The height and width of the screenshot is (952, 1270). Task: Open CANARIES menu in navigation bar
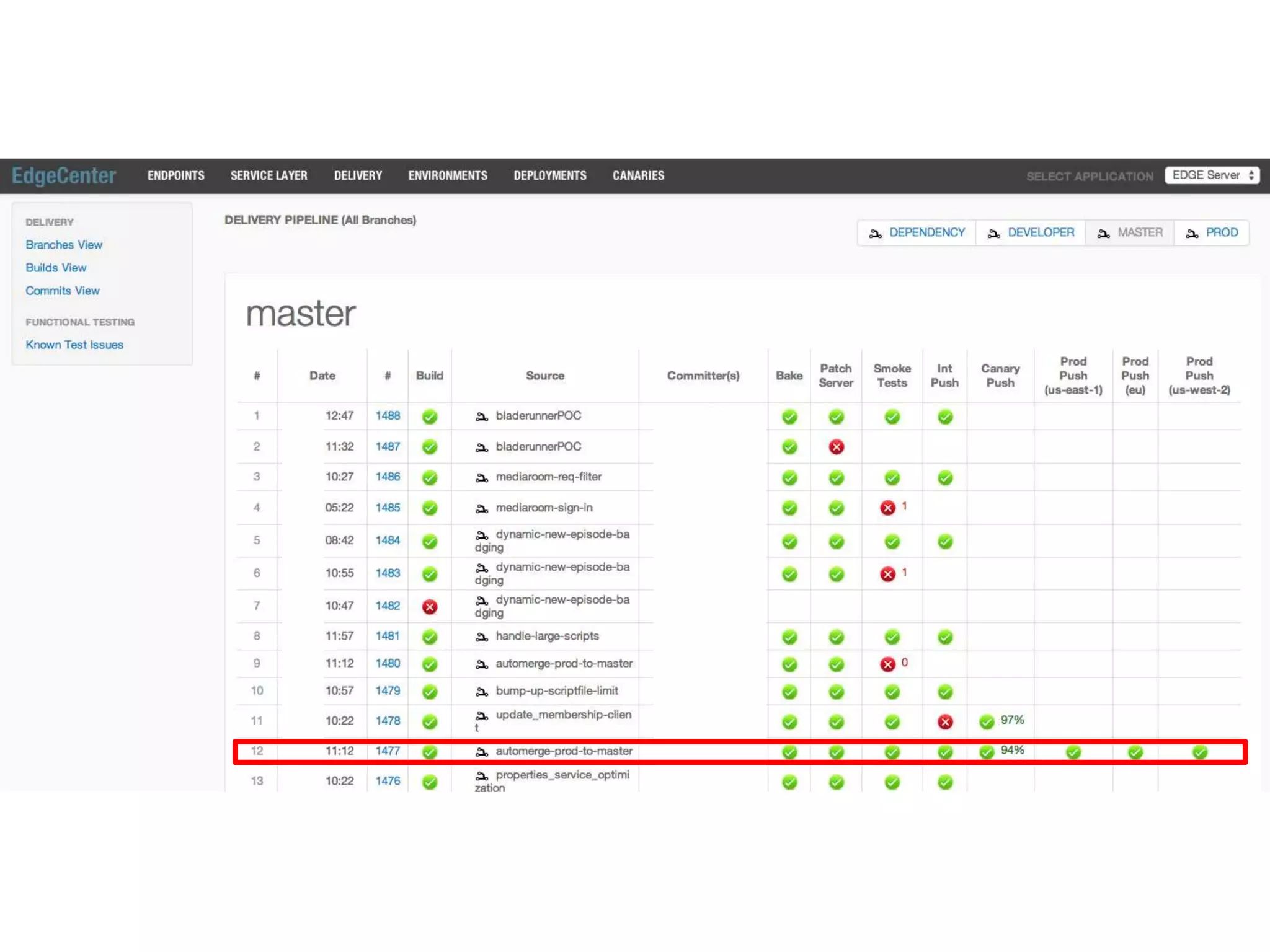[x=638, y=176]
